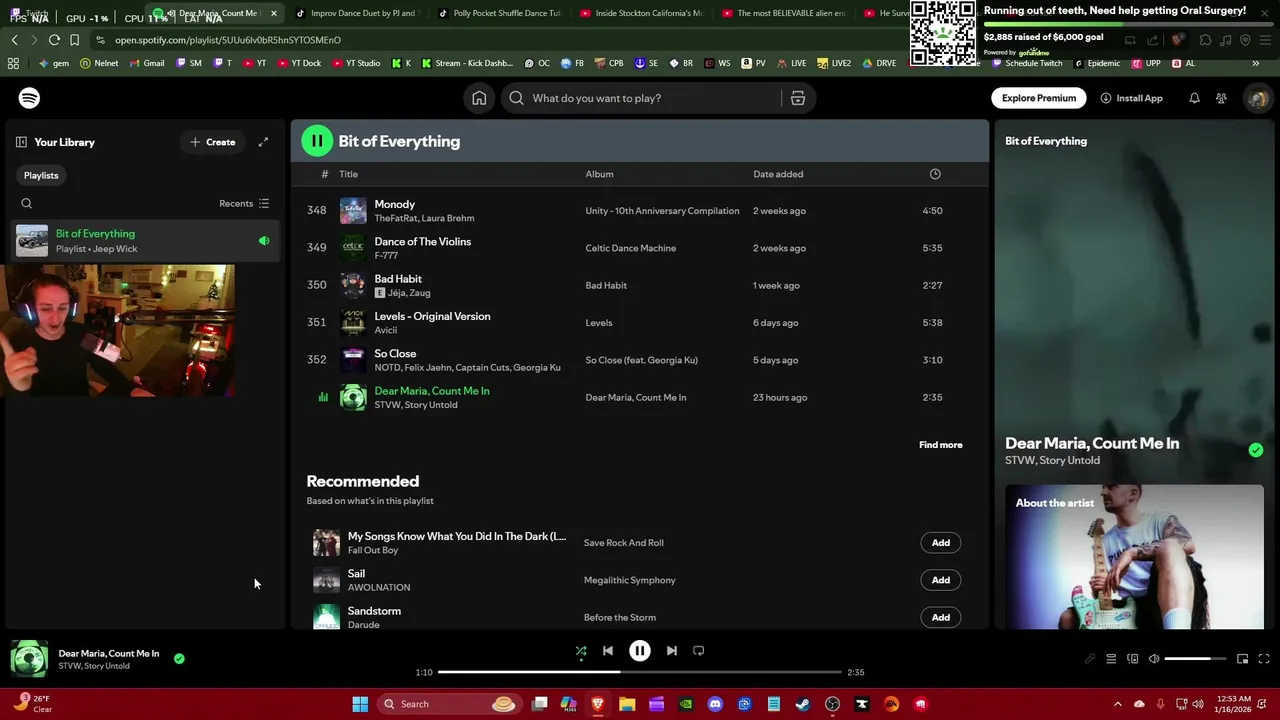
Task: Add My Songs Know What You Did
Action: (941, 543)
